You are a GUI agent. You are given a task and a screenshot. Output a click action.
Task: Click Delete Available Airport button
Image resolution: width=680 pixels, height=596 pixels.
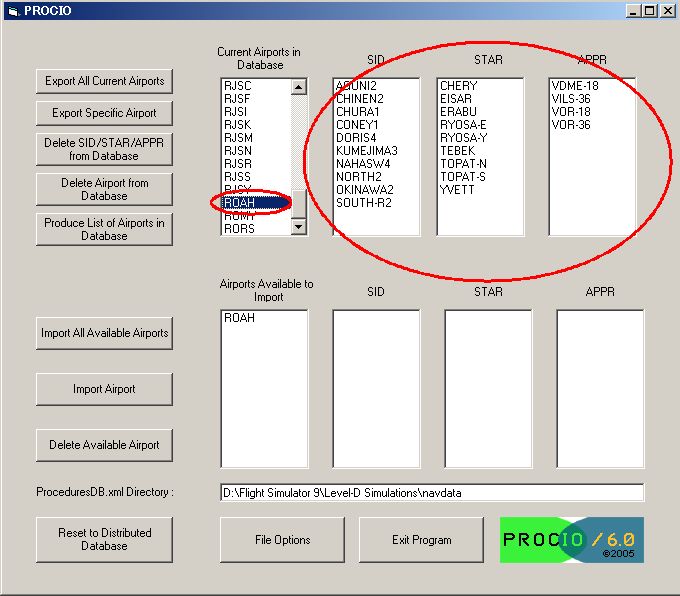[105, 445]
